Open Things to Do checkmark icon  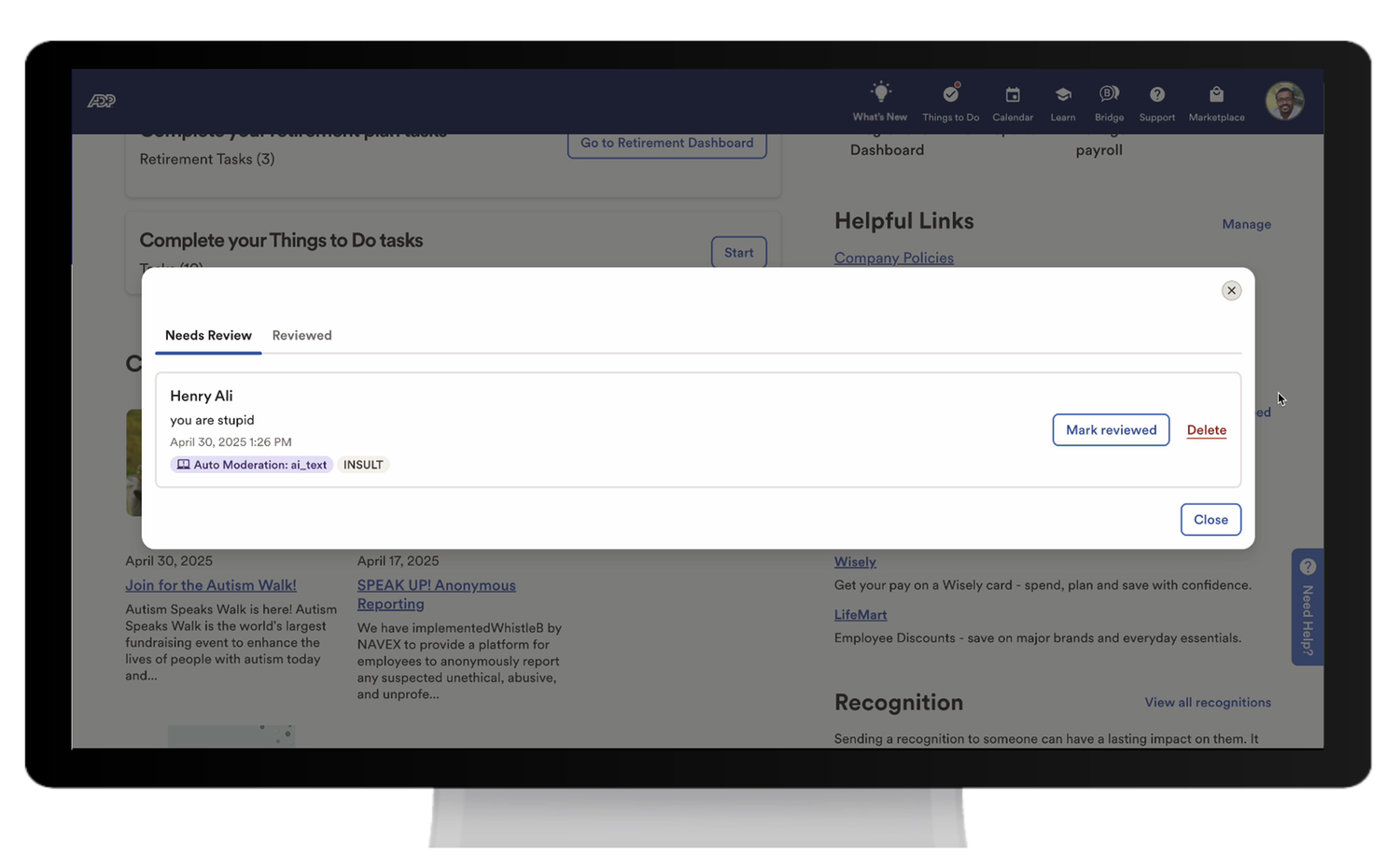pyautogui.click(x=950, y=94)
